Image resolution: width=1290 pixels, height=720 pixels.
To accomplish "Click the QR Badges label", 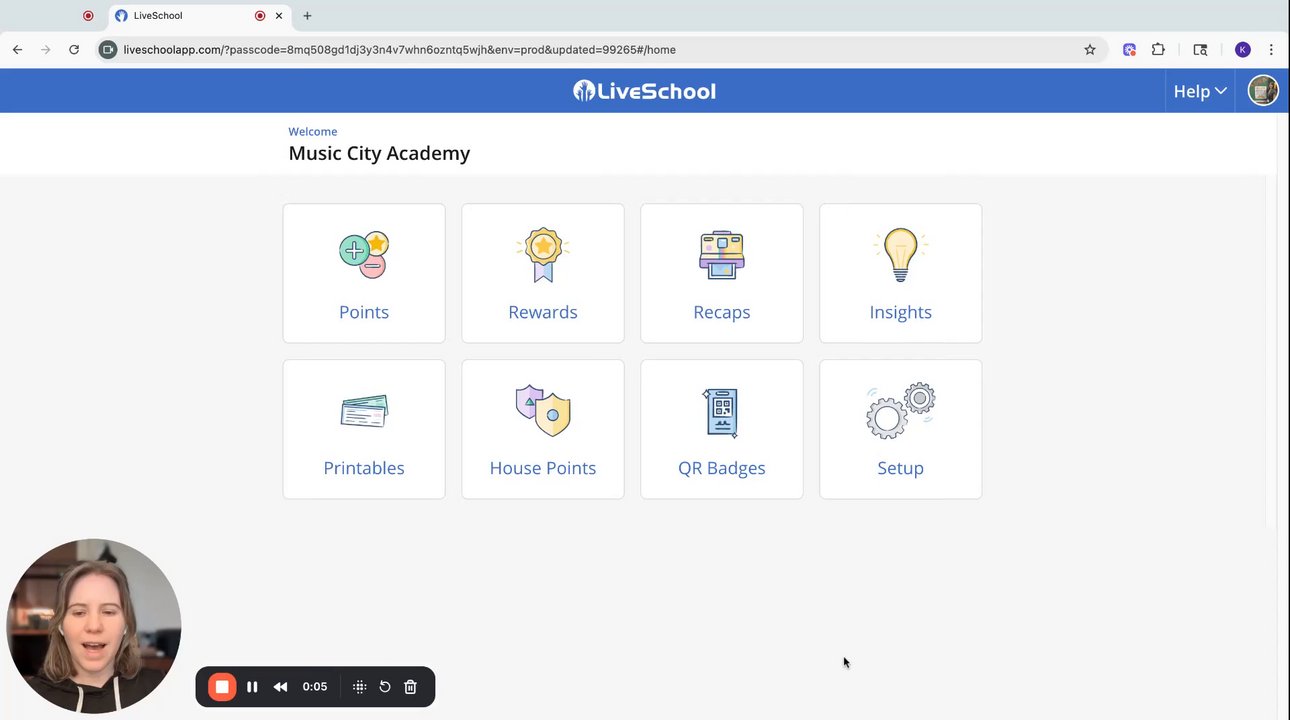I will click(722, 468).
